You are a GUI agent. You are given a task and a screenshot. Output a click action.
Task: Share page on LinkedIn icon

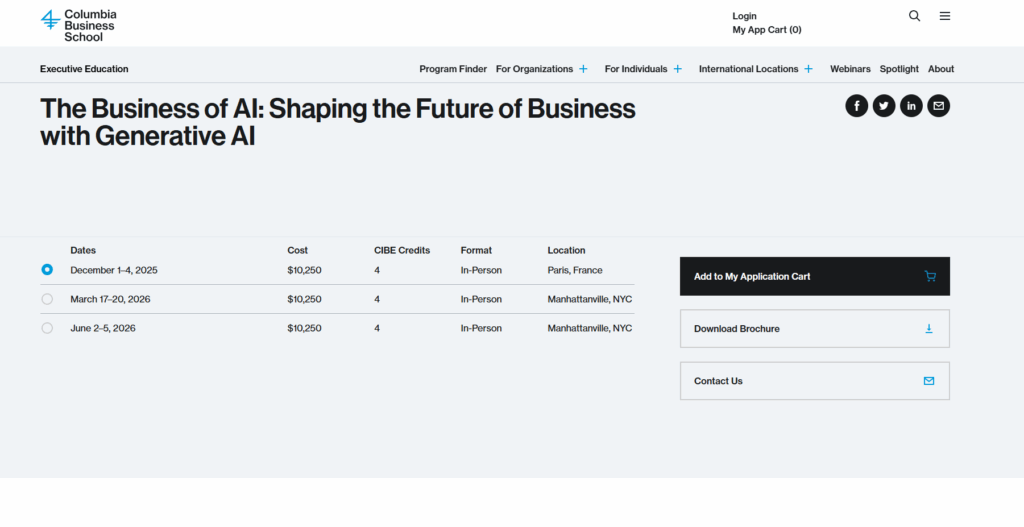pyautogui.click(x=911, y=106)
